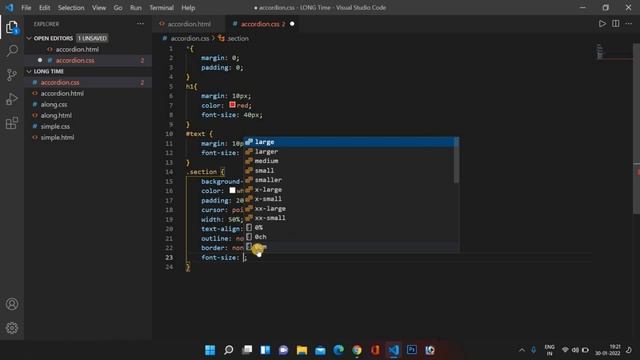Switch to the accordion.css editor tab
640x360 pixels.
click(x=262, y=24)
